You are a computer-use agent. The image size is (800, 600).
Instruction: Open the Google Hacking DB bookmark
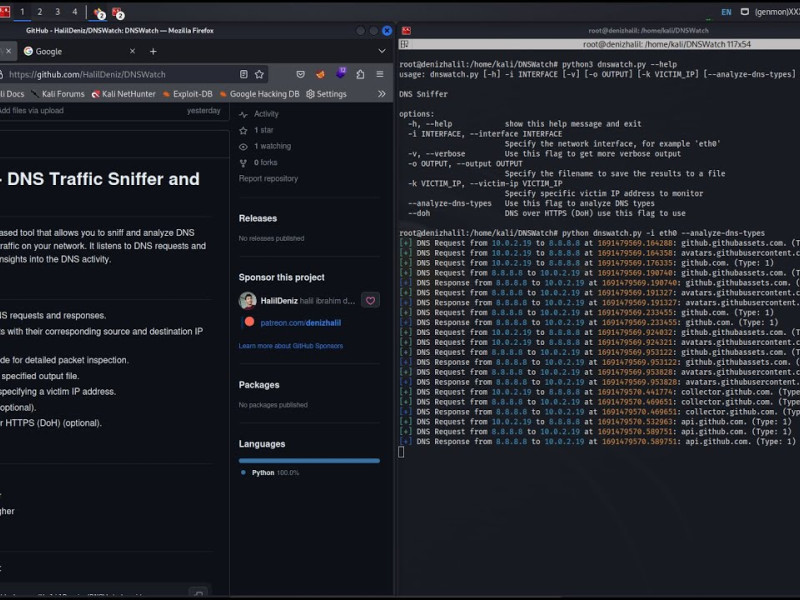tap(259, 94)
